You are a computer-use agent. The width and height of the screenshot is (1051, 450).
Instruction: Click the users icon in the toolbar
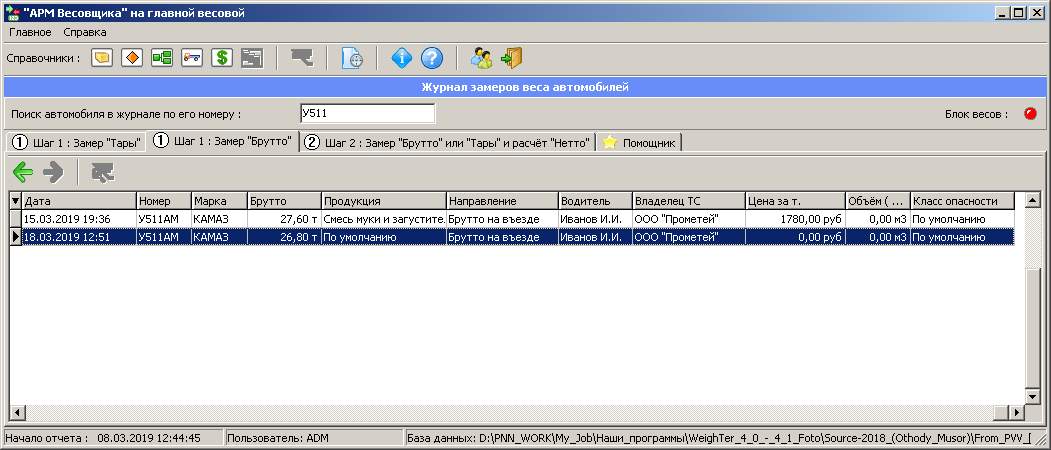(x=482, y=58)
